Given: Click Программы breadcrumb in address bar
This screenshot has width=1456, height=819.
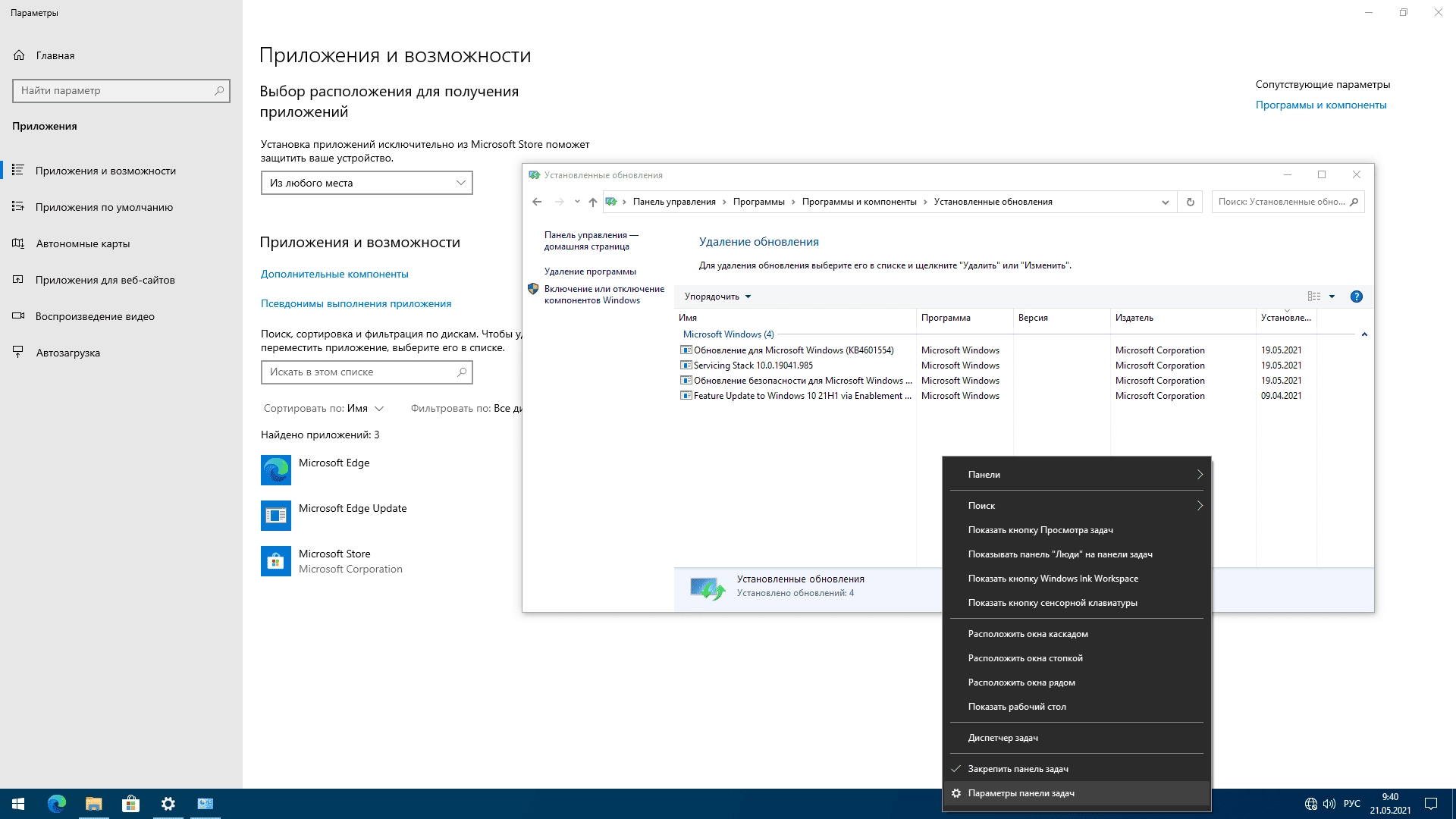Looking at the screenshot, I should [758, 202].
